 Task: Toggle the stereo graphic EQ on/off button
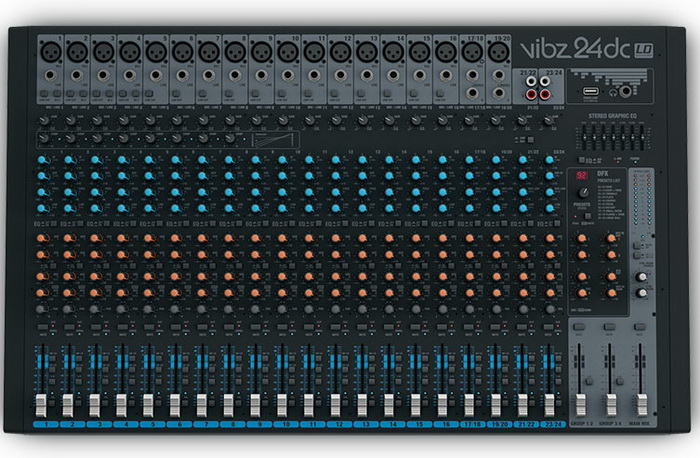pos(582,159)
